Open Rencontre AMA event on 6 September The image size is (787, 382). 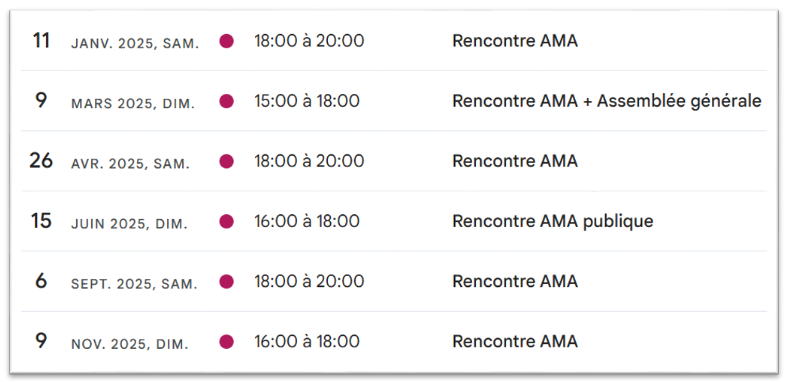coord(515,282)
